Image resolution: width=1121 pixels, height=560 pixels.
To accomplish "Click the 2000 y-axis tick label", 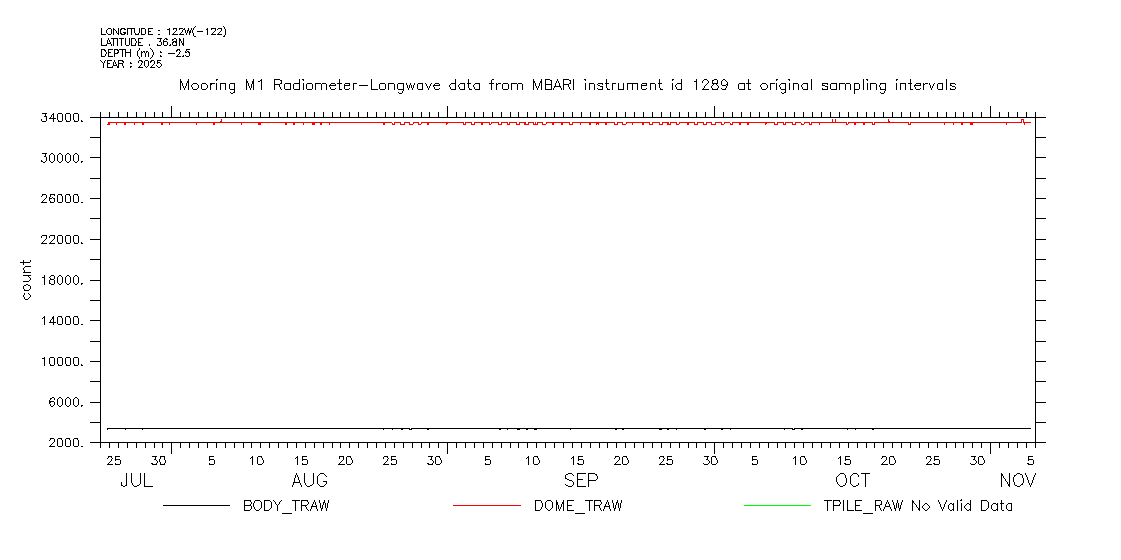I will pyautogui.click(x=65, y=444).
